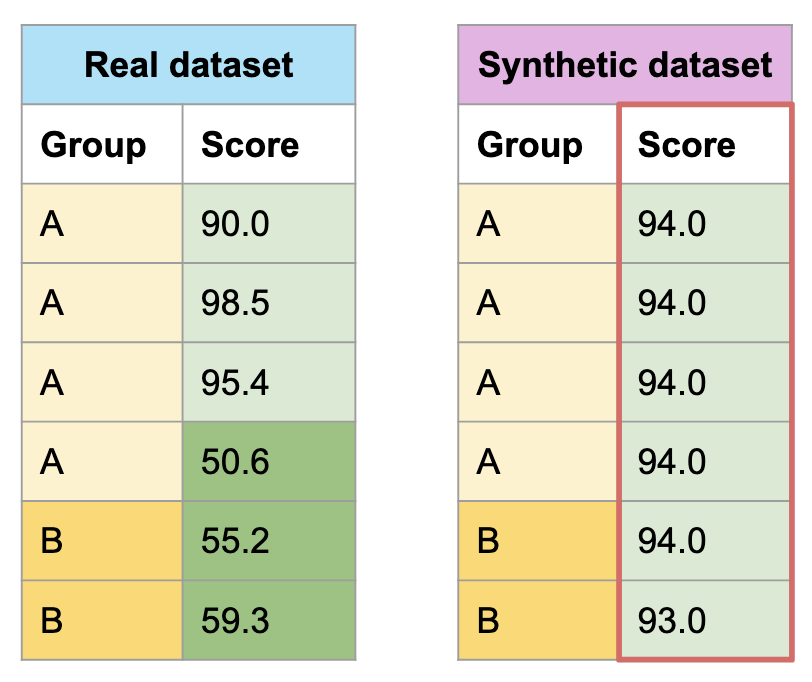Viewport: 812px width, 682px height.
Task: Select the Group column header in Synthetic dataset
Action: click(538, 145)
